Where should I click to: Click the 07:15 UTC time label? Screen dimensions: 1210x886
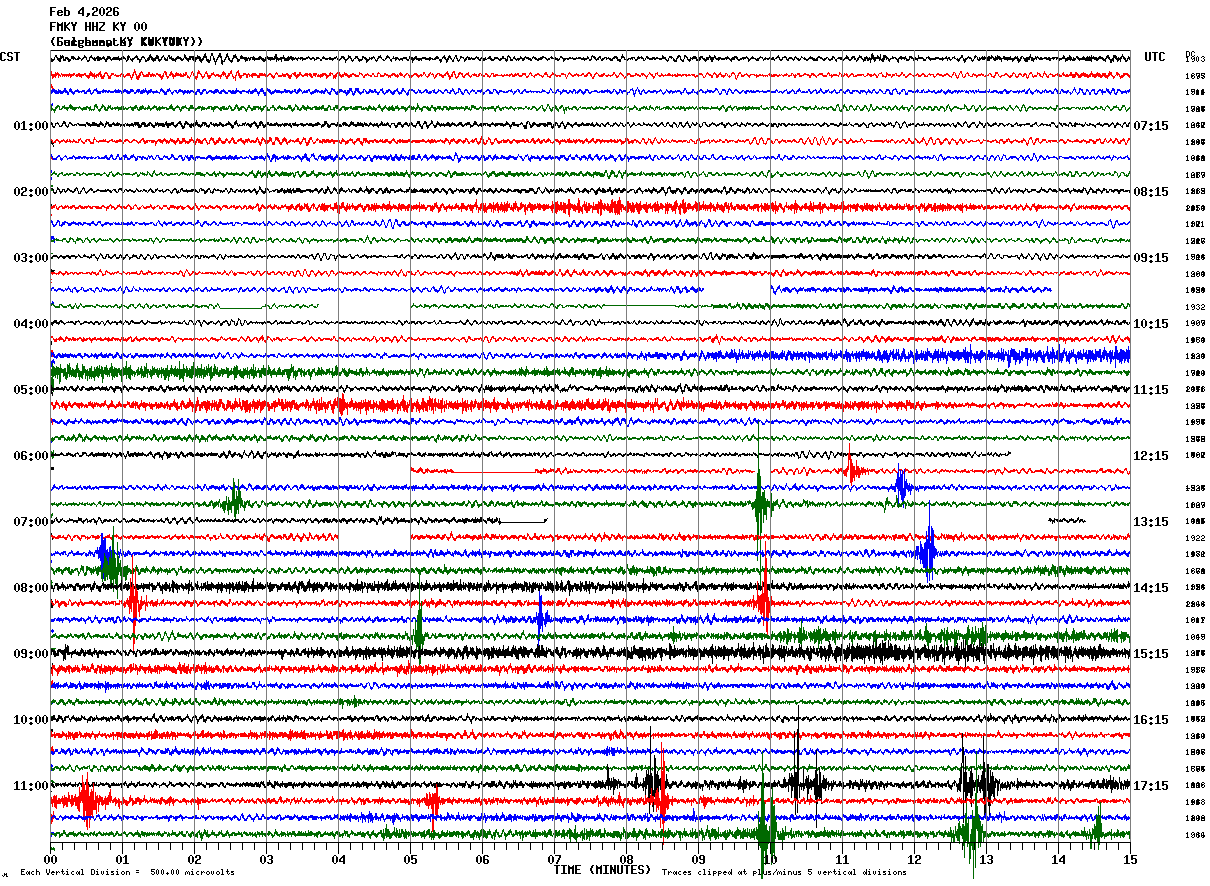pos(1151,126)
